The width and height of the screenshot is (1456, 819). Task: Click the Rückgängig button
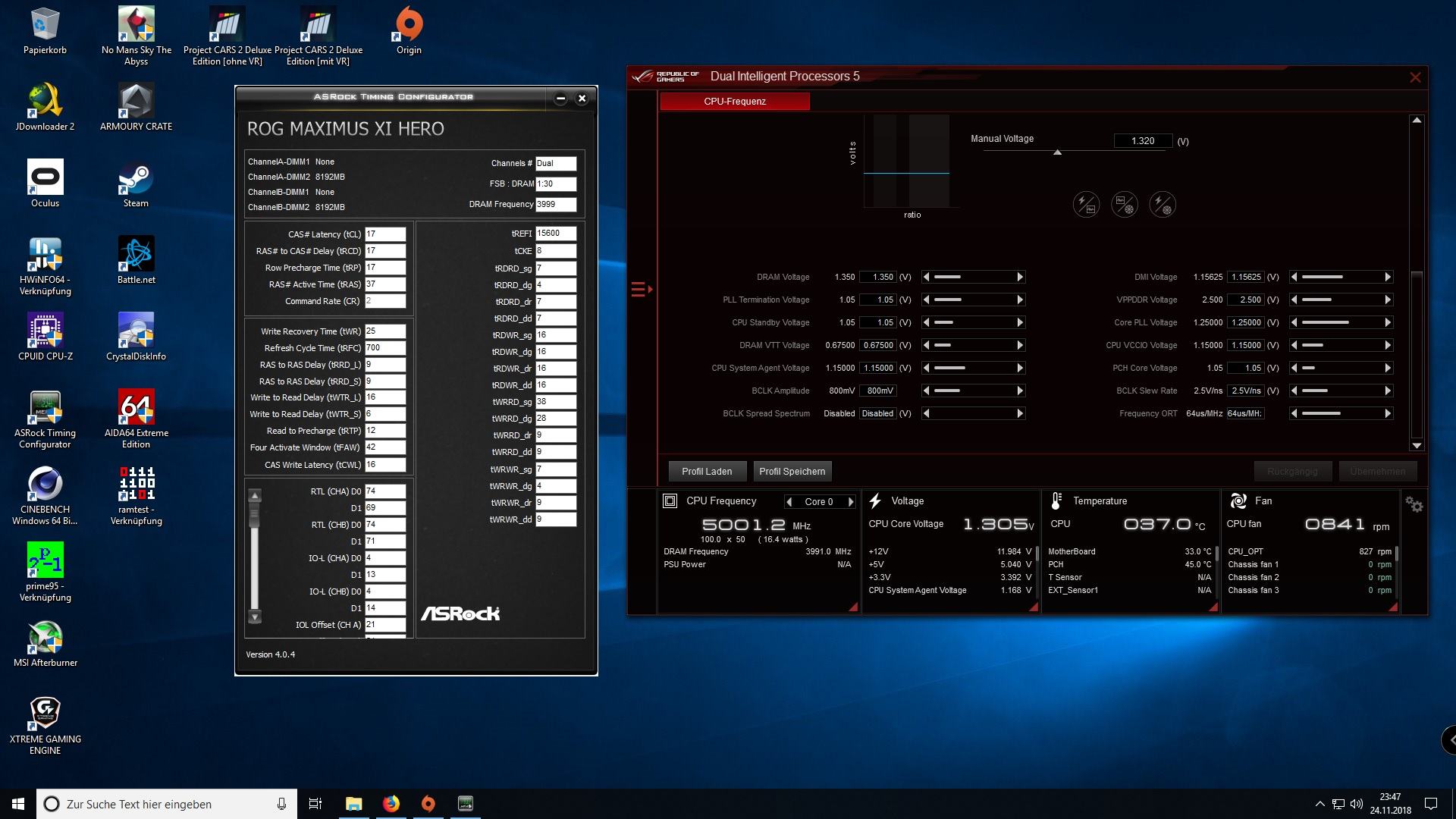click(1292, 471)
